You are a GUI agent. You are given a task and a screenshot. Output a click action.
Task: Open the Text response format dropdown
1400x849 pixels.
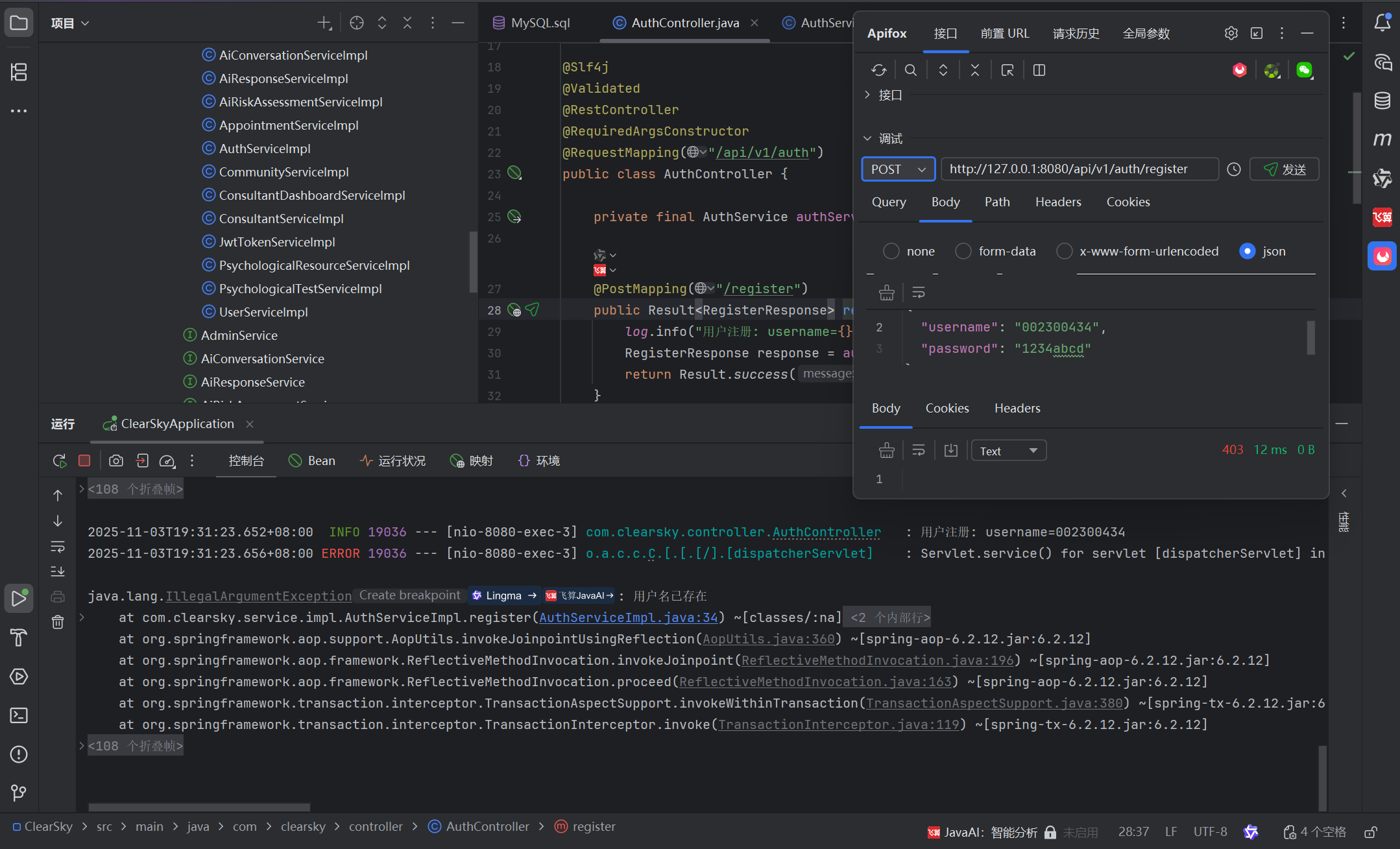pyautogui.click(x=1009, y=451)
